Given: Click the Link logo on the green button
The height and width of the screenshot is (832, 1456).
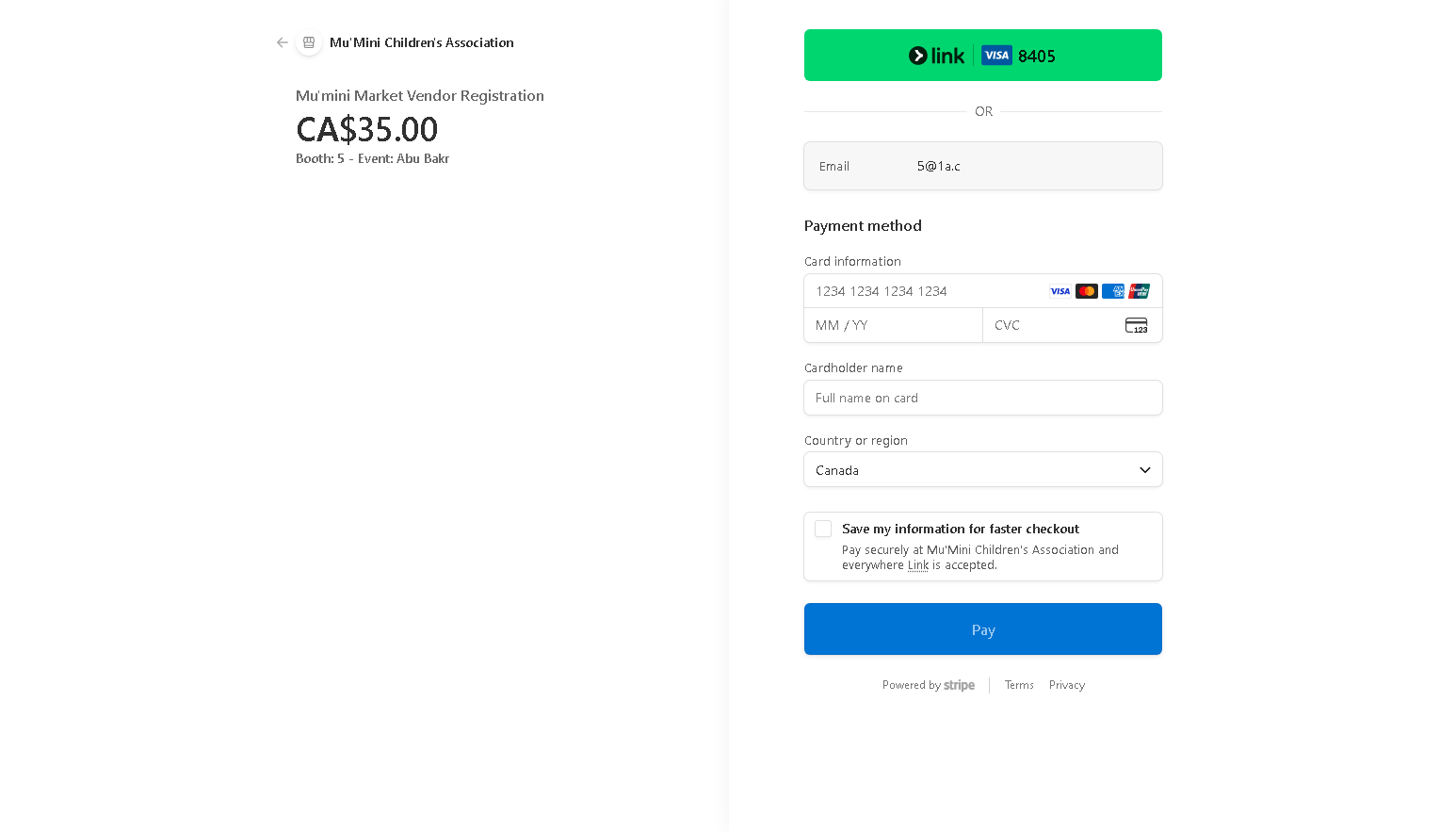Looking at the screenshot, I should click(x=936, y=55).
